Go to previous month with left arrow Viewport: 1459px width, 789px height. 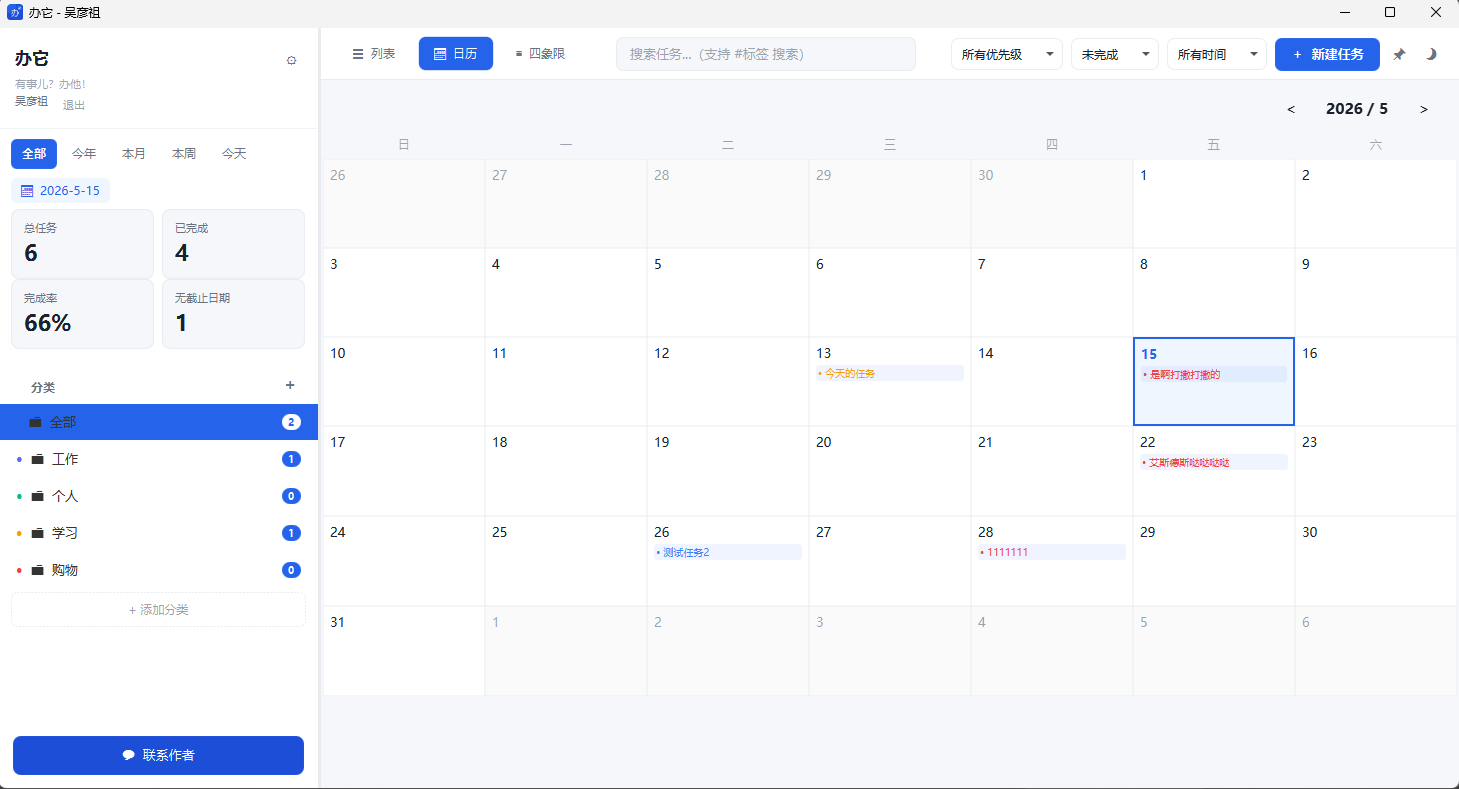tap(1291, 109)
